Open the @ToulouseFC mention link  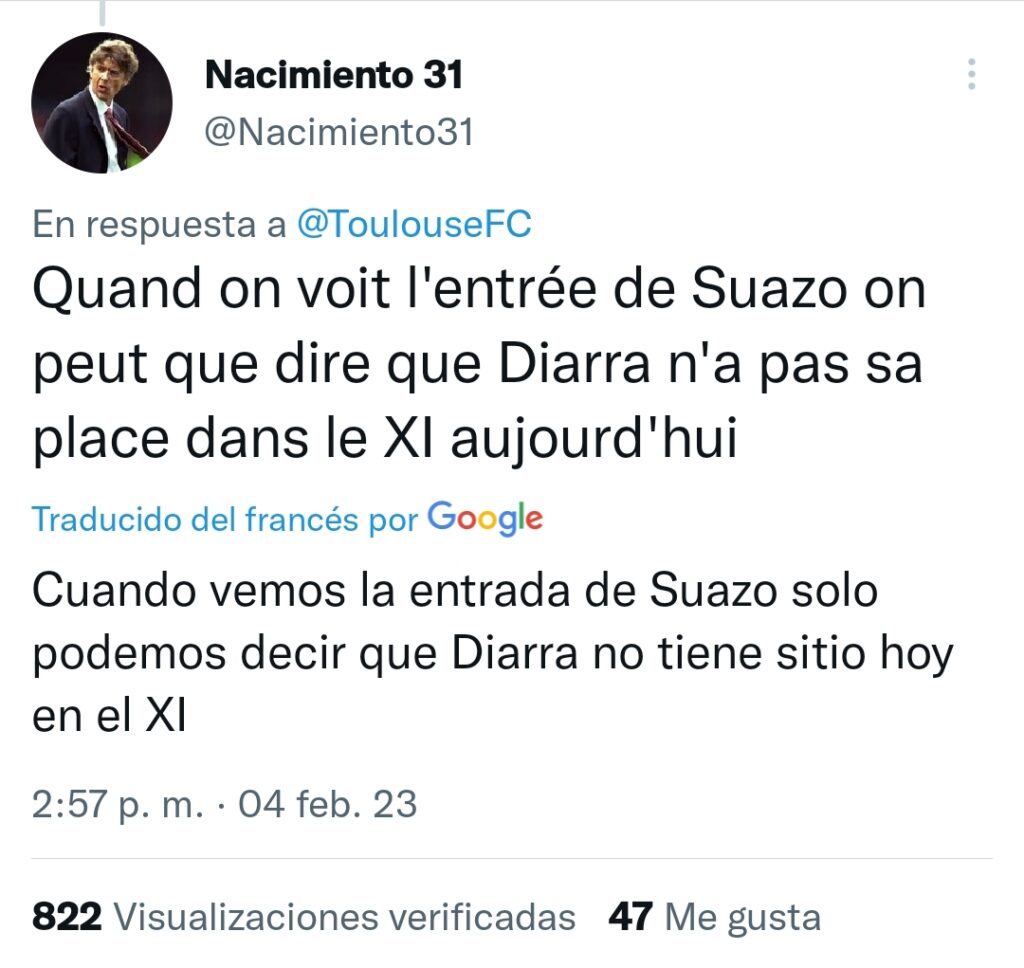pyautogui.click(x=414, y=224)
